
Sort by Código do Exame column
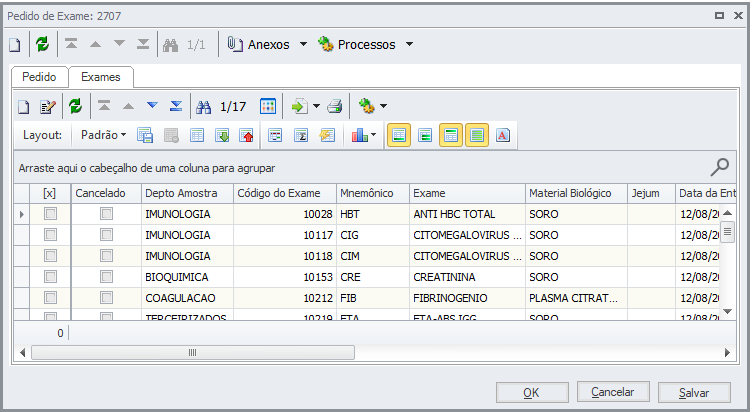coord(285,193)
